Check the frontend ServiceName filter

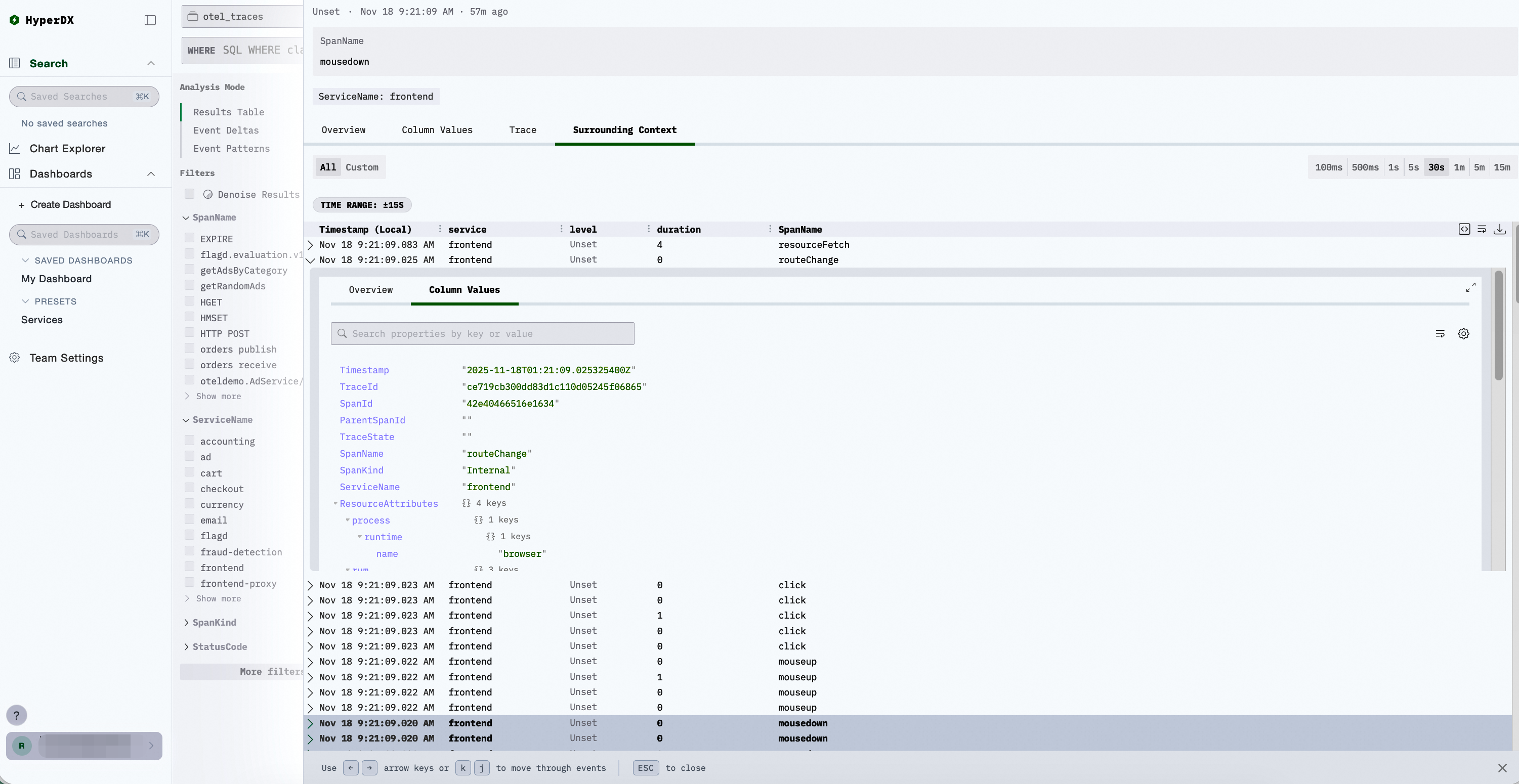coord(189,567)
